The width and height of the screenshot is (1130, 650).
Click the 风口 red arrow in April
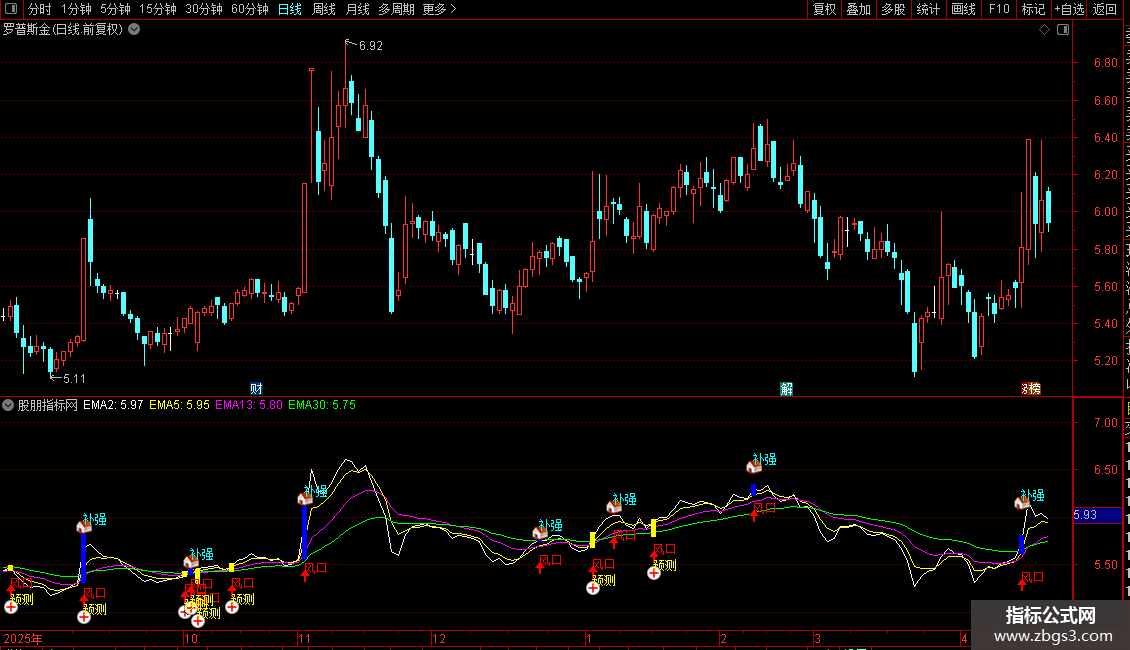(1021, 582)
